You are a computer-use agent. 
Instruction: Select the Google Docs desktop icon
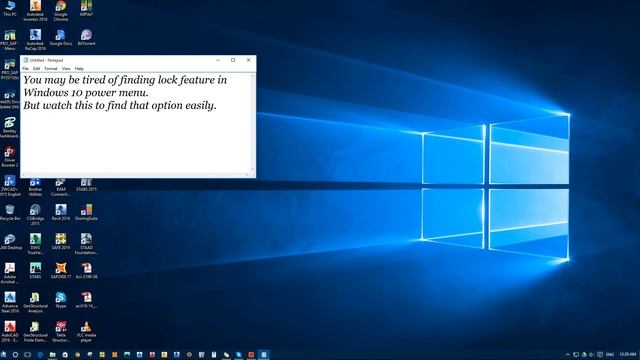click(61, 38)
